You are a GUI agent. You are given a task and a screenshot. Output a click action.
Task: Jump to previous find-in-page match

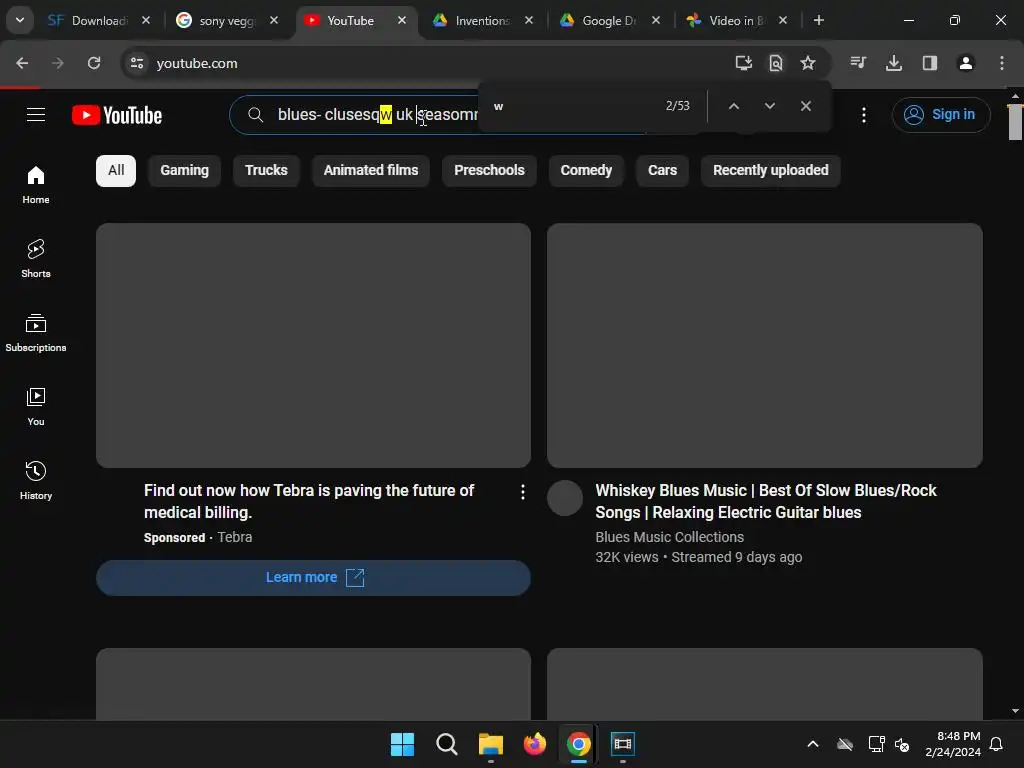pyautogui.click(x=733, y=106)
